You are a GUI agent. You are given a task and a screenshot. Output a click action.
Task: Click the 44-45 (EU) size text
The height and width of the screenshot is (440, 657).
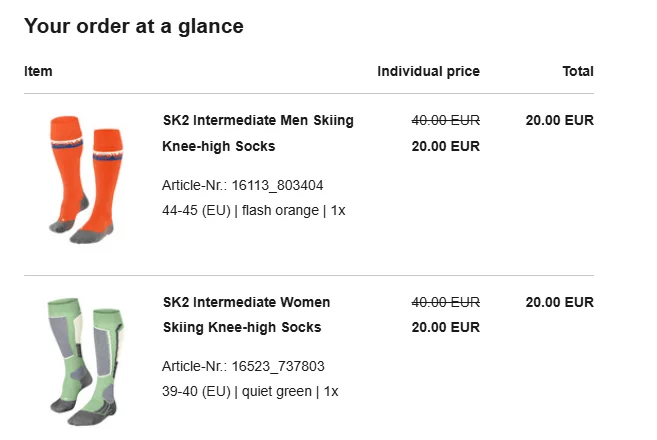pyautogui.click(x=196, y=210)
